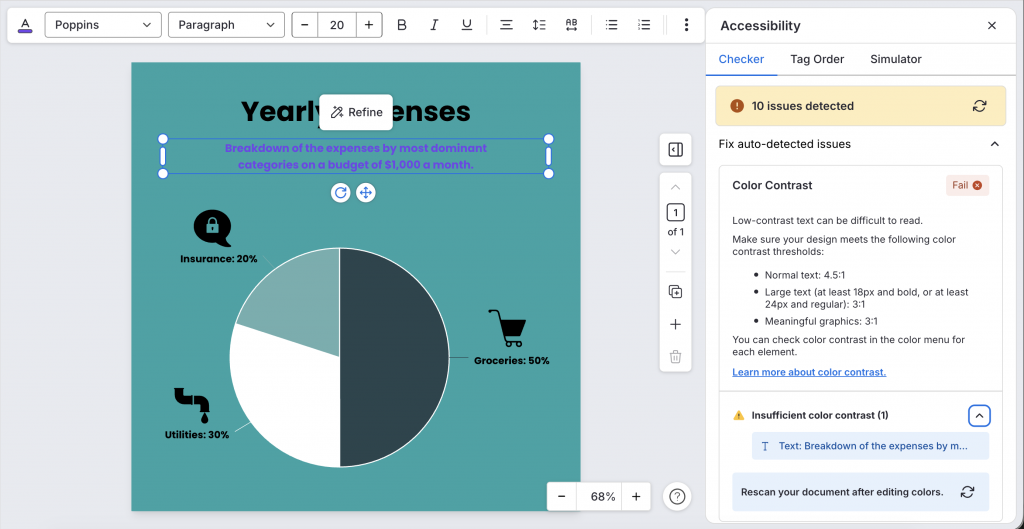Refresh the 10 issues detected scan
The height and width of the screenshot is (529, 1024).
[x=979, y=106]
